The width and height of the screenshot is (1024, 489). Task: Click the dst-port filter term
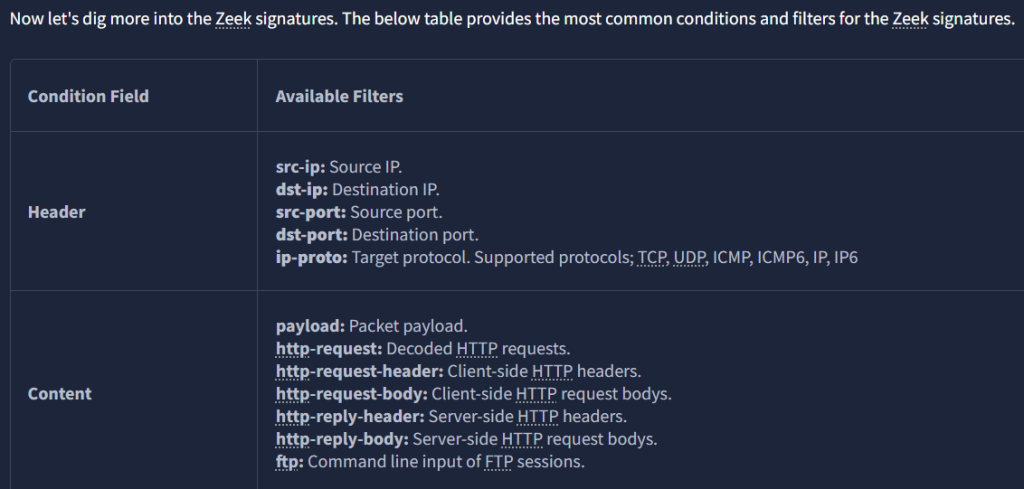tap(311, 235)
